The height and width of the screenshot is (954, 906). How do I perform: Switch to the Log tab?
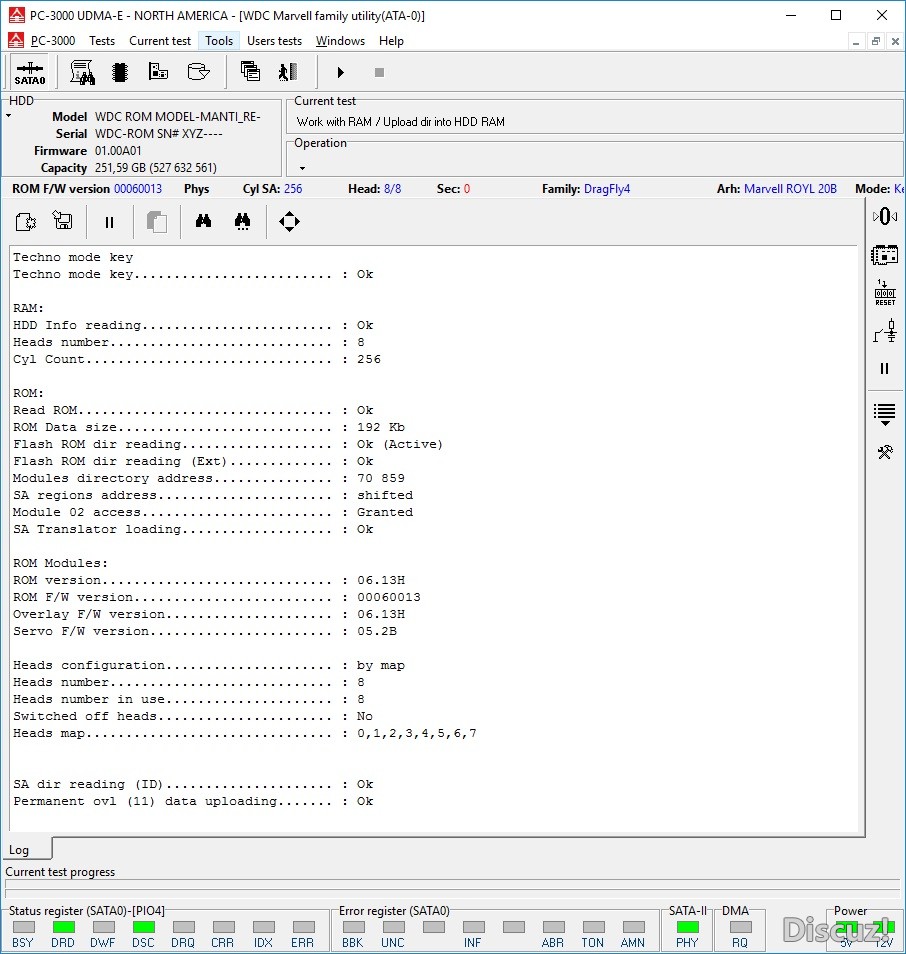(19, 850)
